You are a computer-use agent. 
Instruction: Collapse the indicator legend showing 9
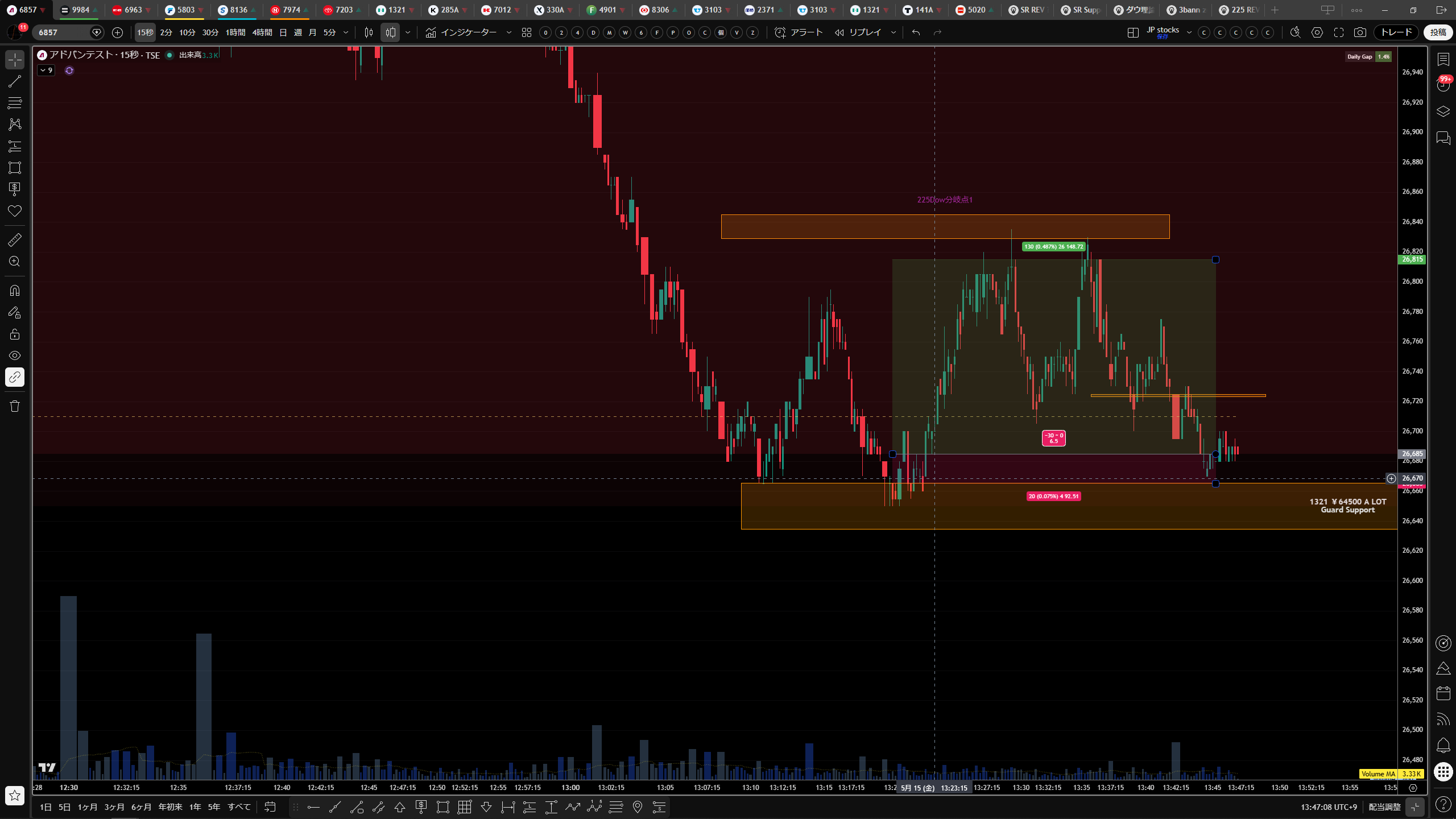coord(46,71)
